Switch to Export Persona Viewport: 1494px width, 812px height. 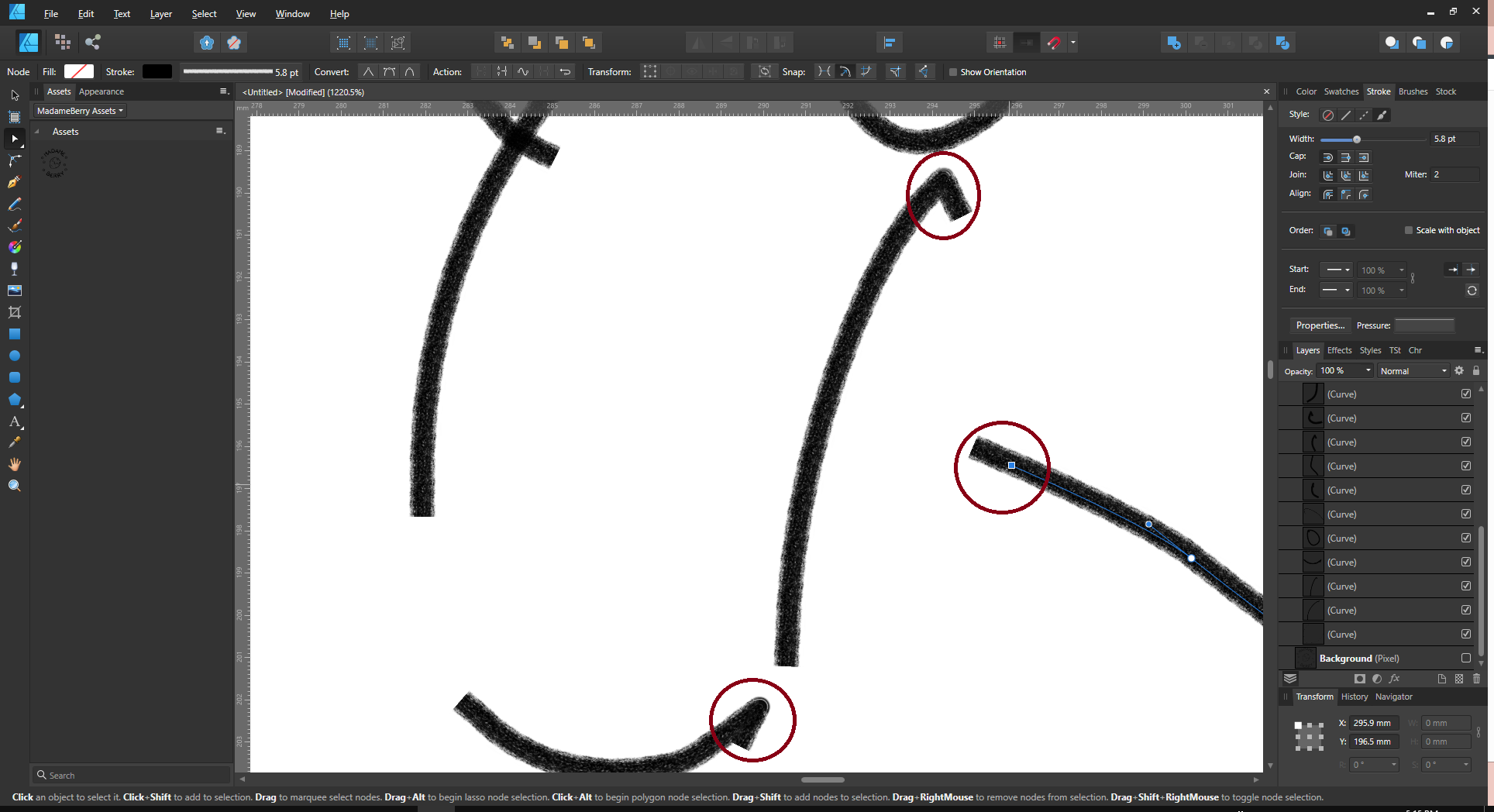pyautogui.click(x=93, y=43)
